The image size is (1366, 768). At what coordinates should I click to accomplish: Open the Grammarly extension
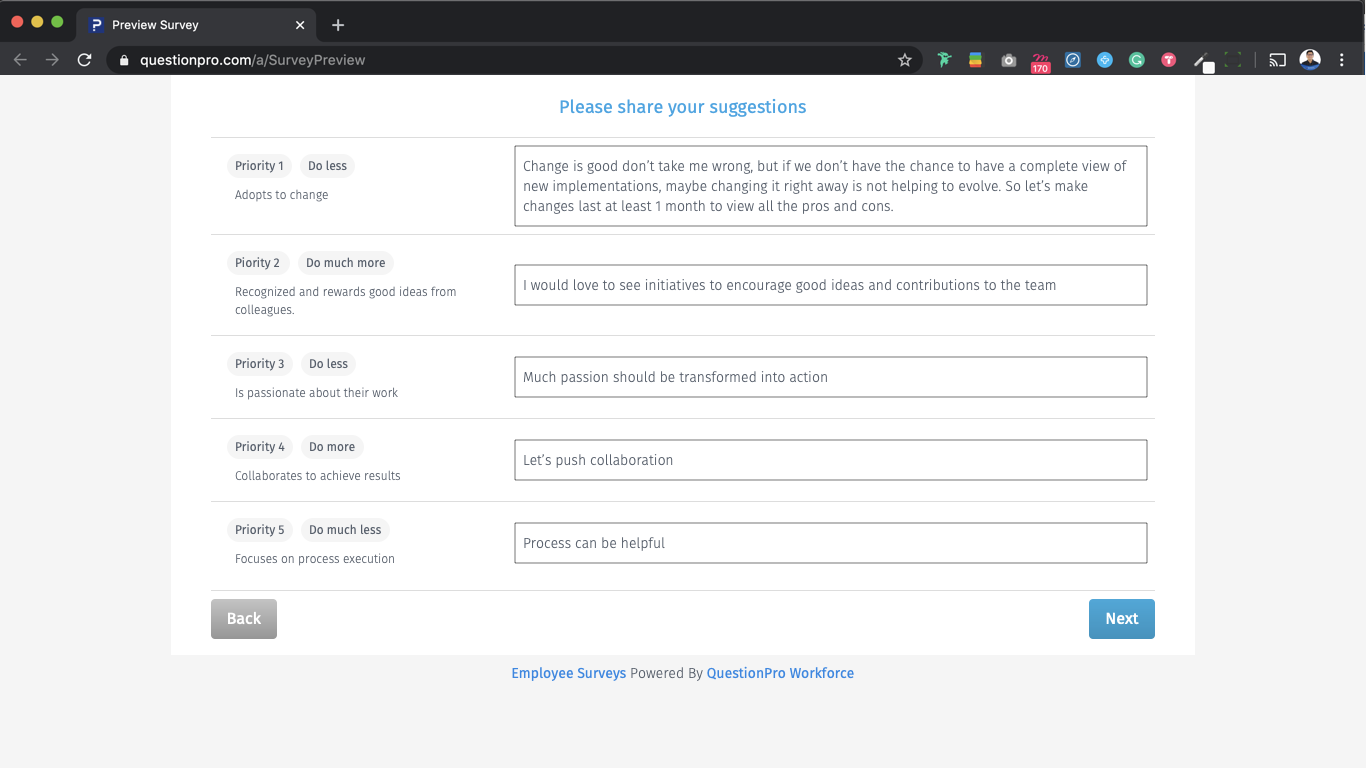(x=1136, y=60)
